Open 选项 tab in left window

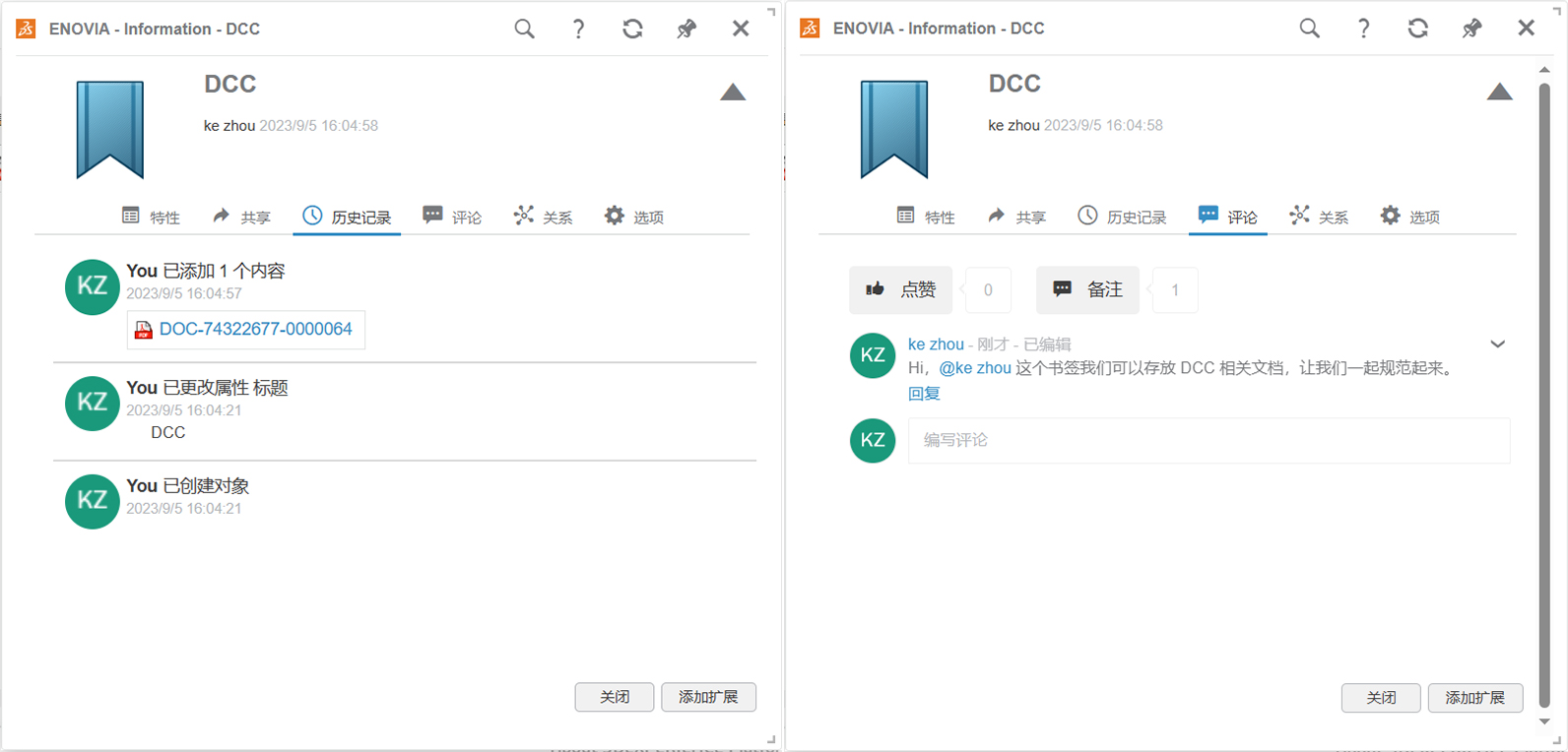point(634,217)
